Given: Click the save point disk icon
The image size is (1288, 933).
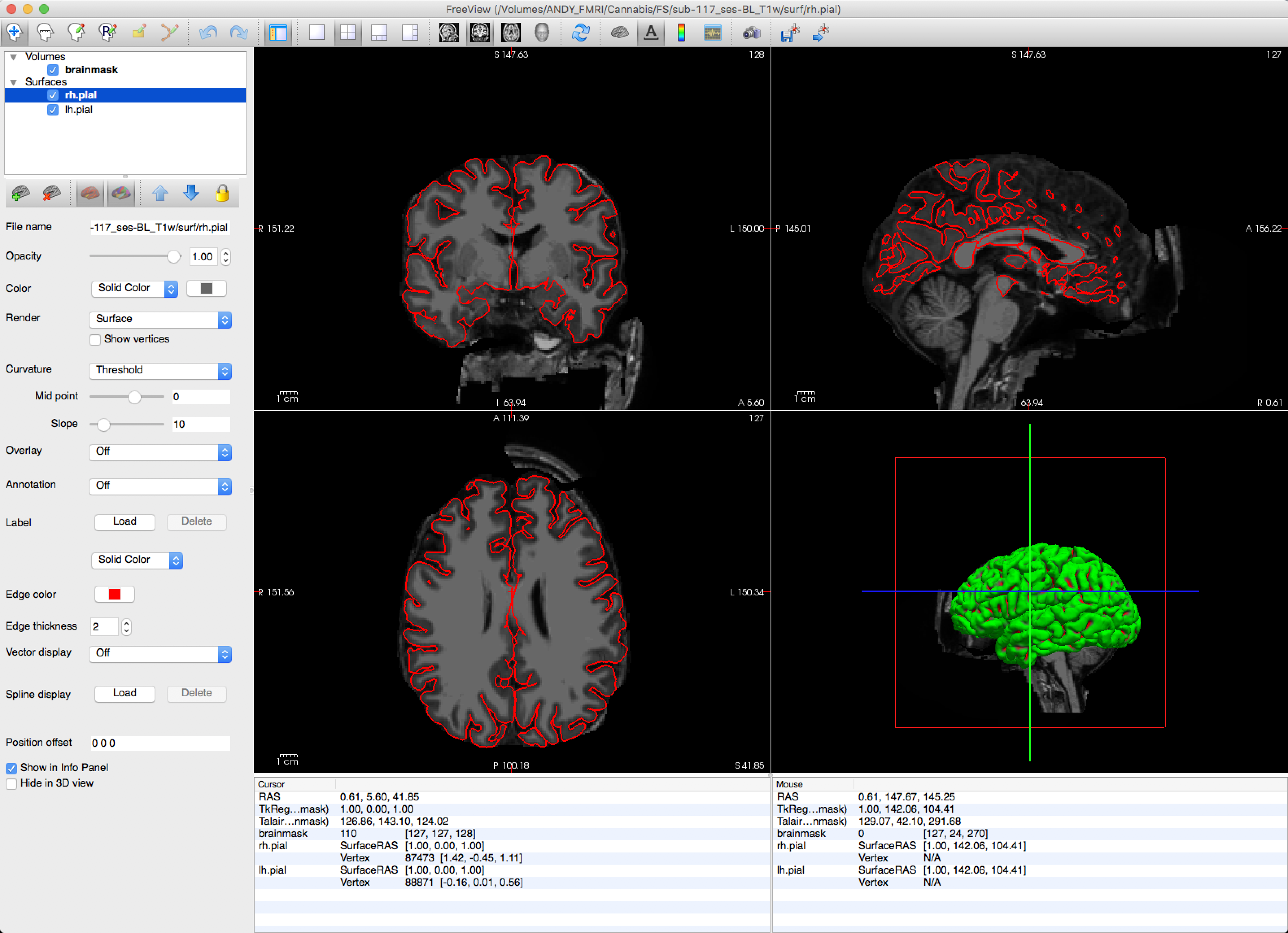Looking at the screenshot, I should pyautogui.click(x=790, y=33).
